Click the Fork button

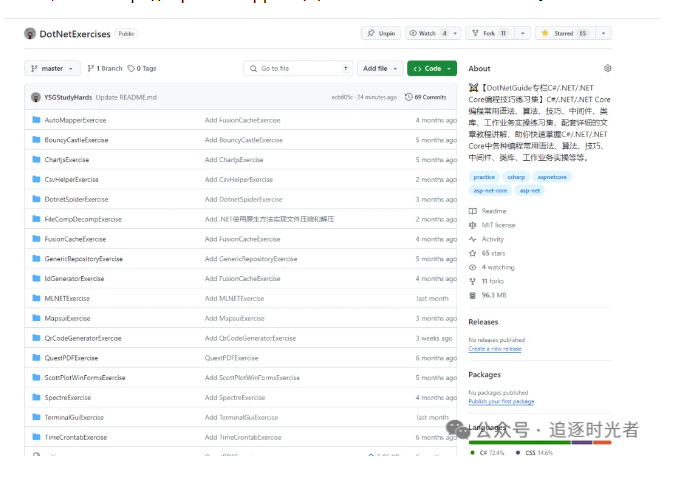tap(490, 33)
